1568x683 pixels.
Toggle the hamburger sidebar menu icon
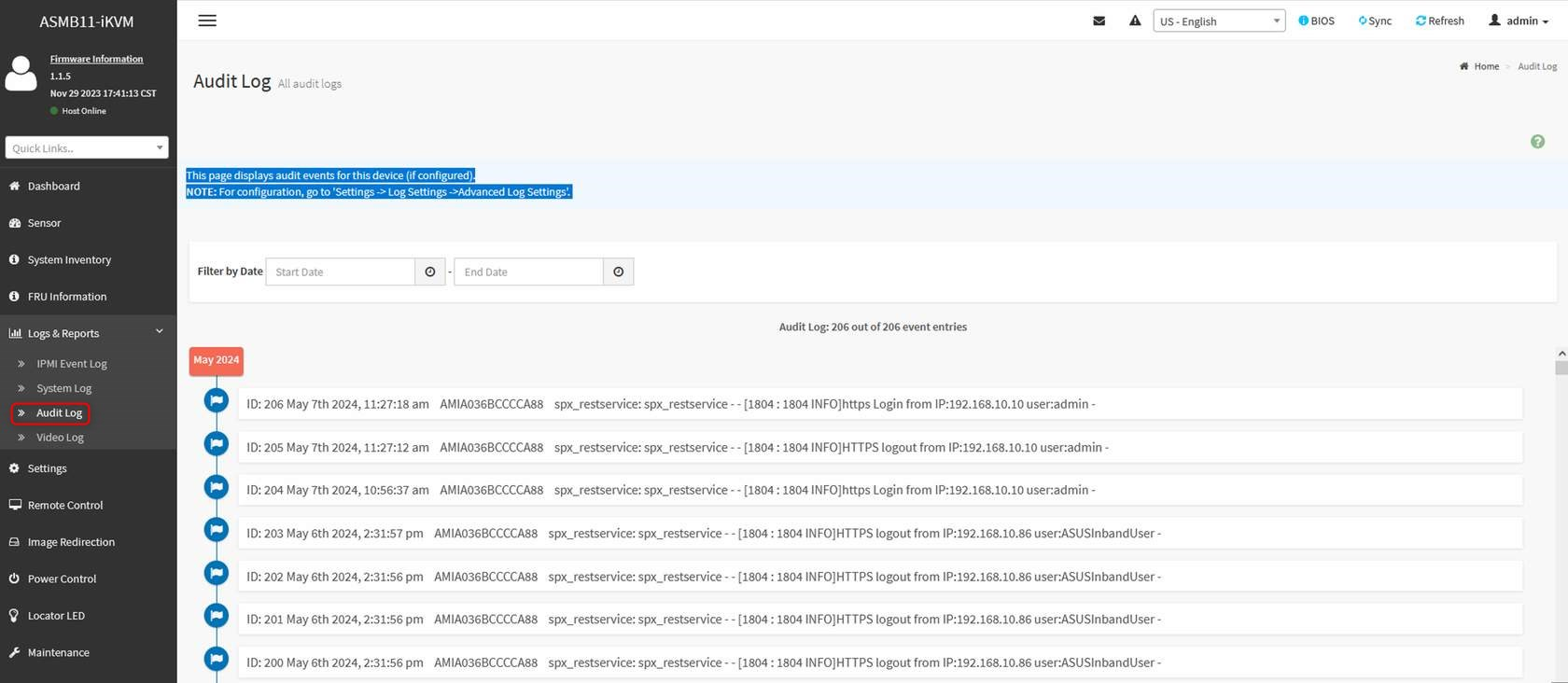(207, 21)
